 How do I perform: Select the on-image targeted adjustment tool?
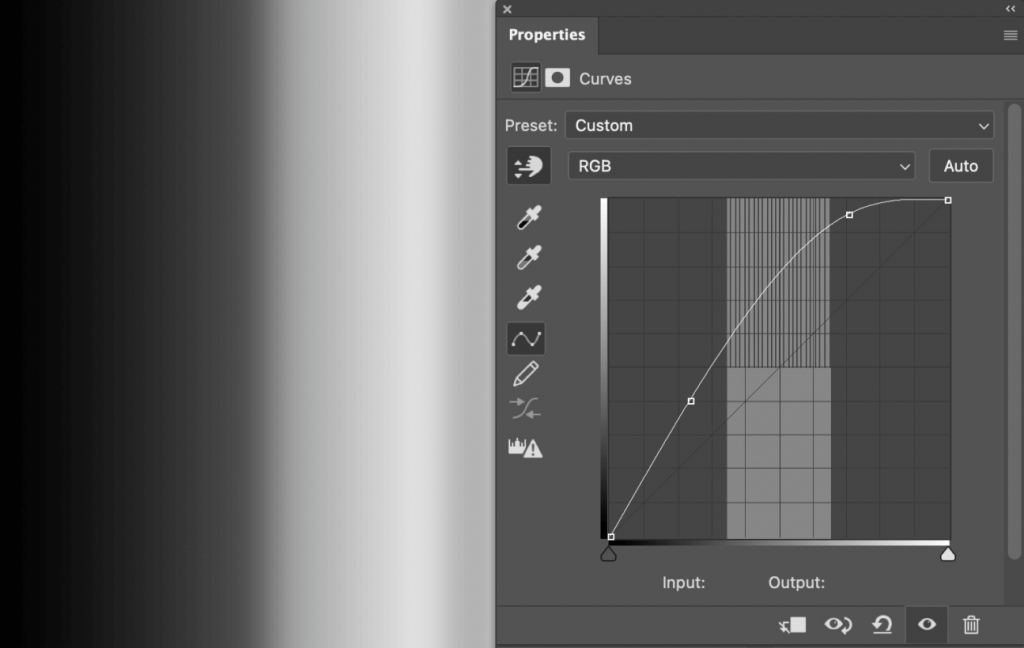528,166
